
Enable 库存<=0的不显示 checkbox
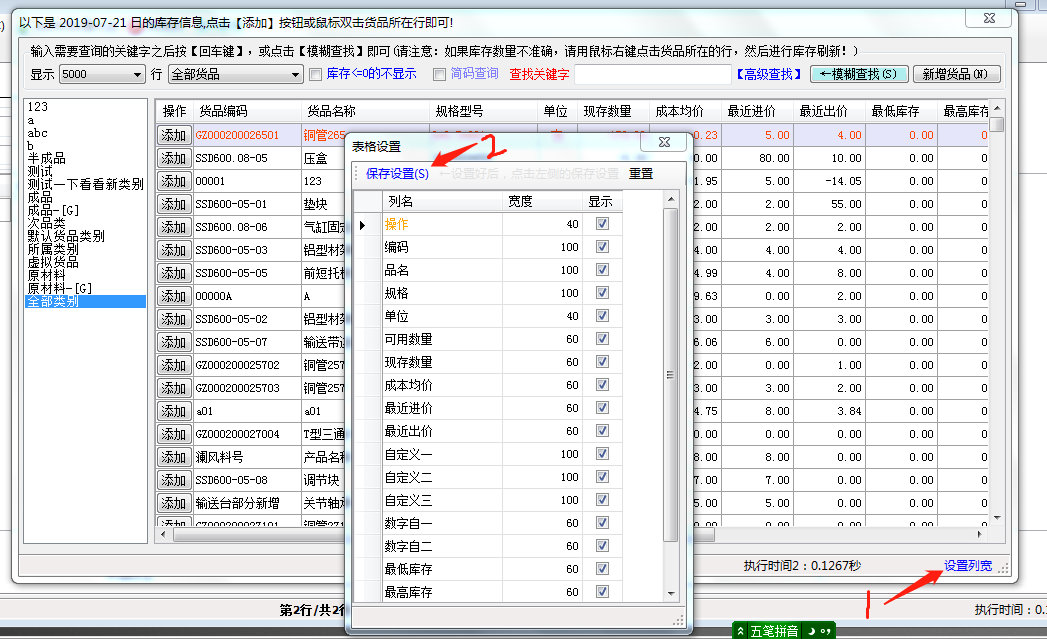316,74
